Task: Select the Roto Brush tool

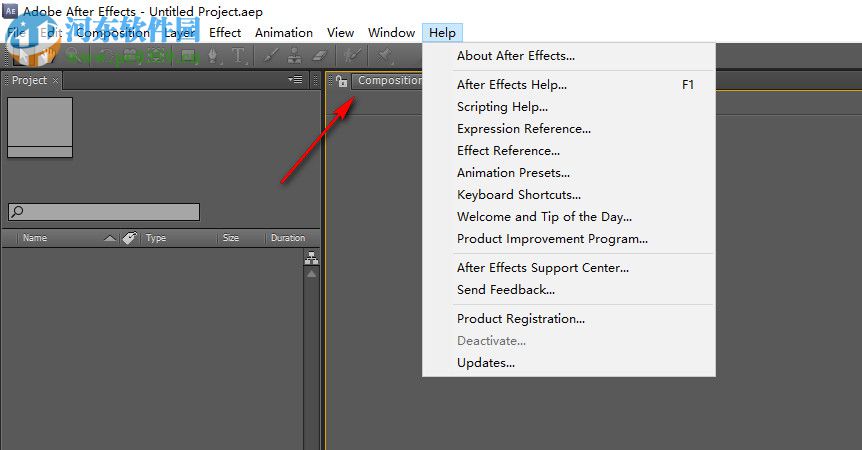Action: (352, 55)
